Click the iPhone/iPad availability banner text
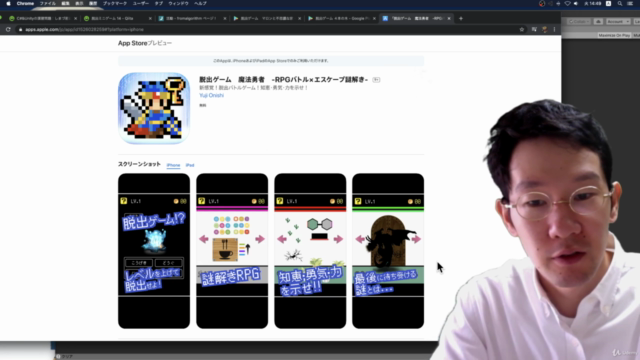 (x=271, y=61)
